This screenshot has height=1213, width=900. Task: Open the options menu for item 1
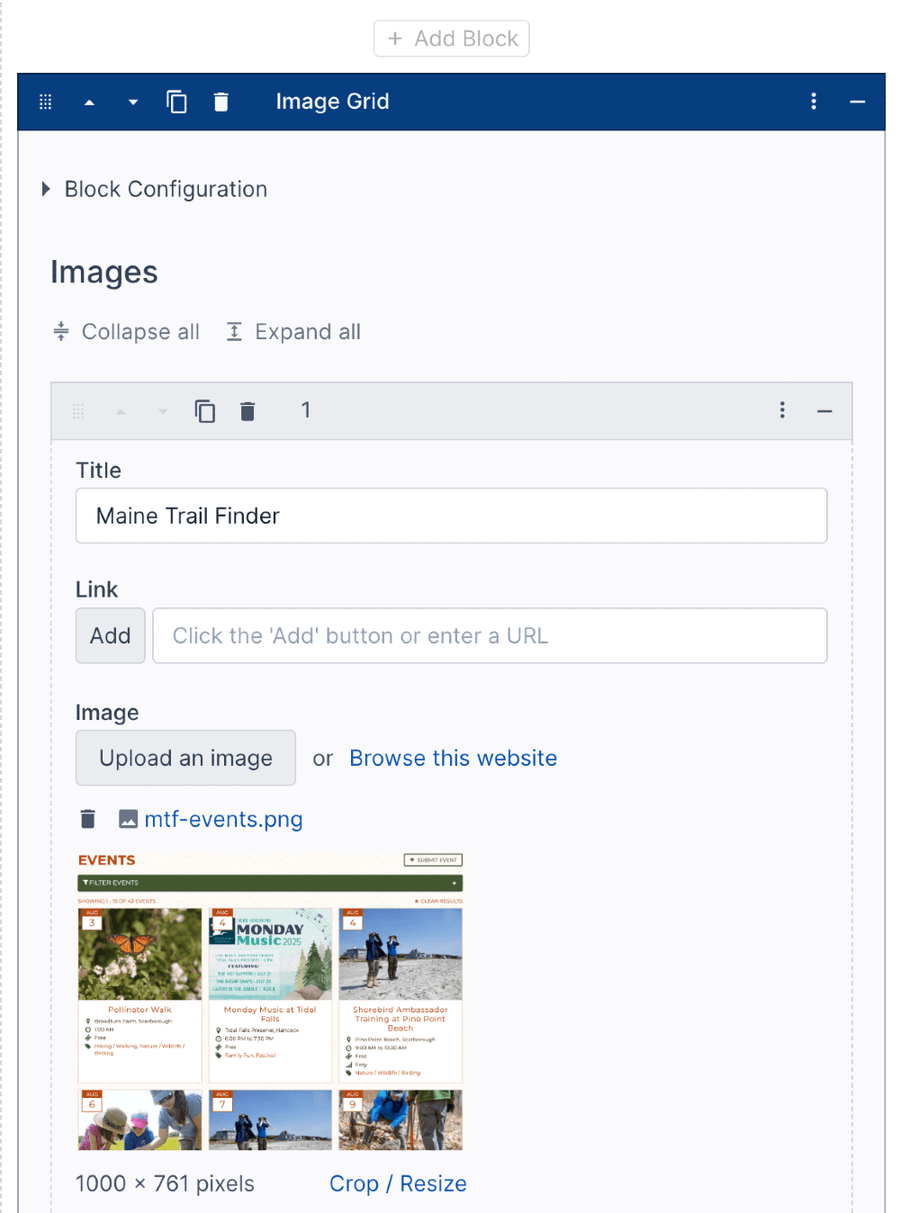point(783,410)
